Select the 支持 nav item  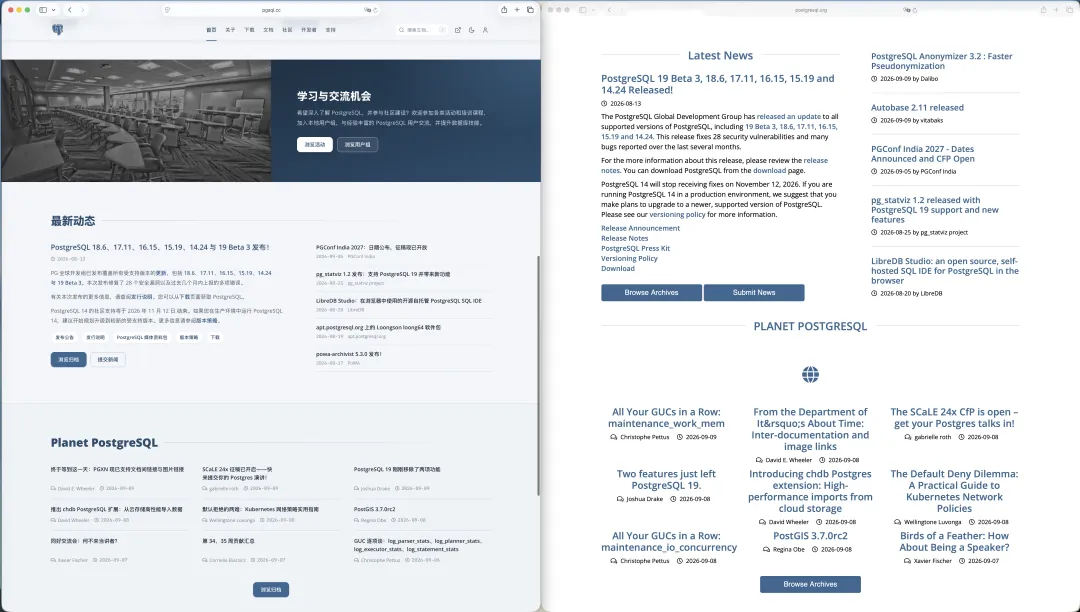tap(331, 30)
